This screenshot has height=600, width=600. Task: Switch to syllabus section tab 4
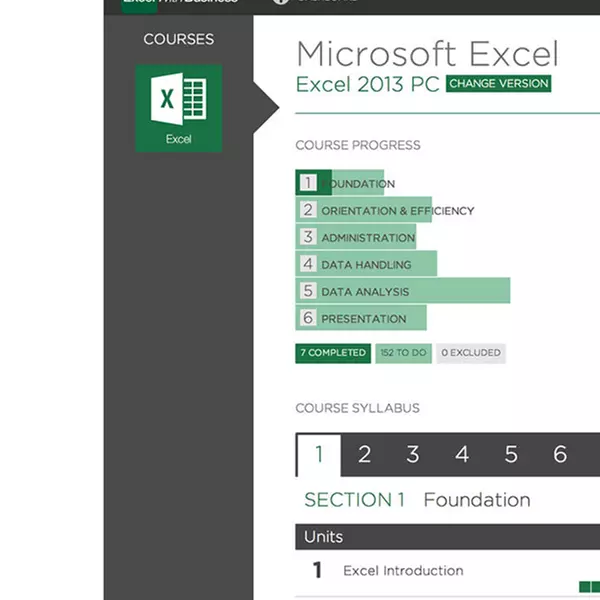[461, 455]
